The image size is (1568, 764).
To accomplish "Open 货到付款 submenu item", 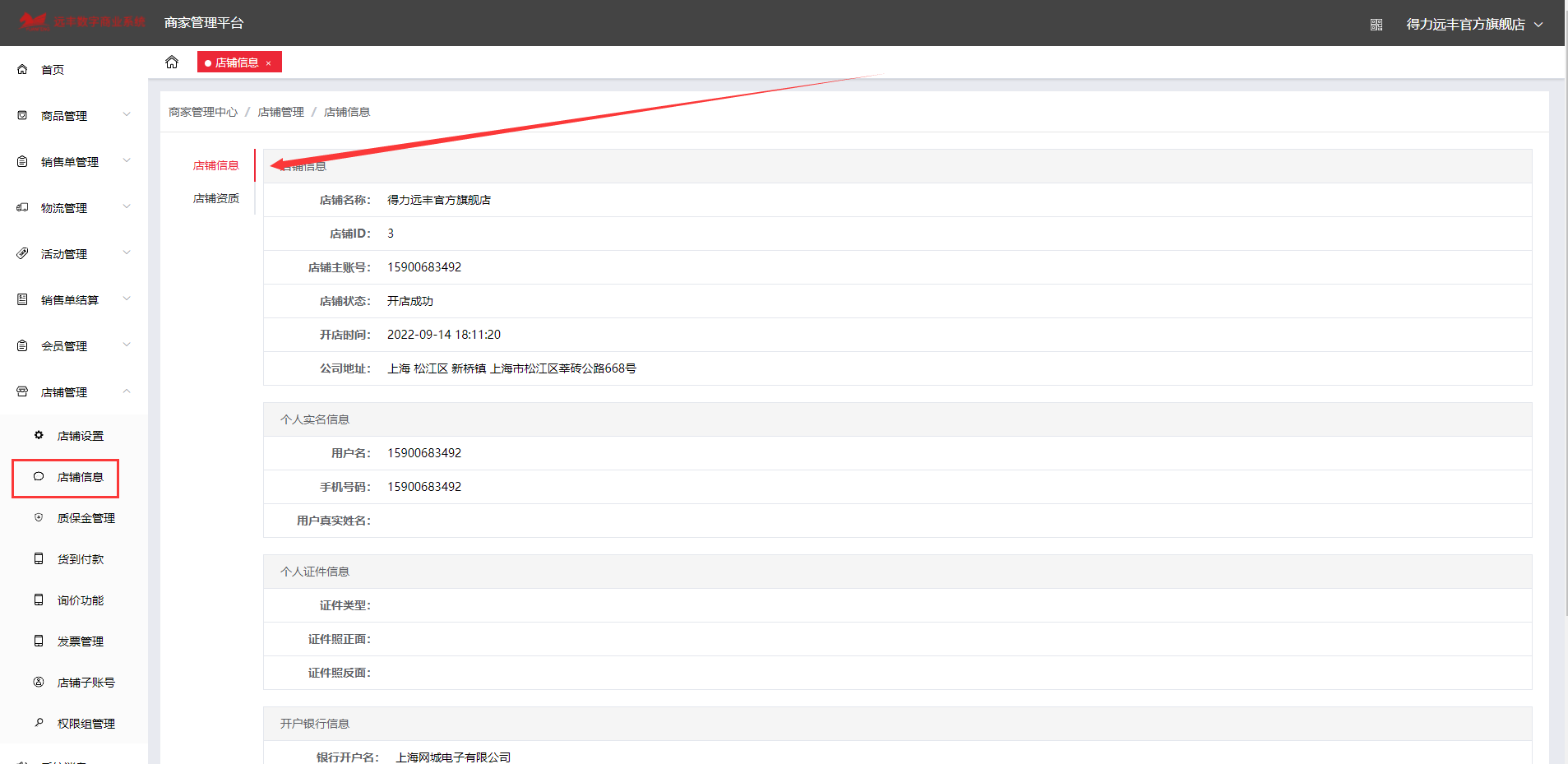I will tap(81, 559).
